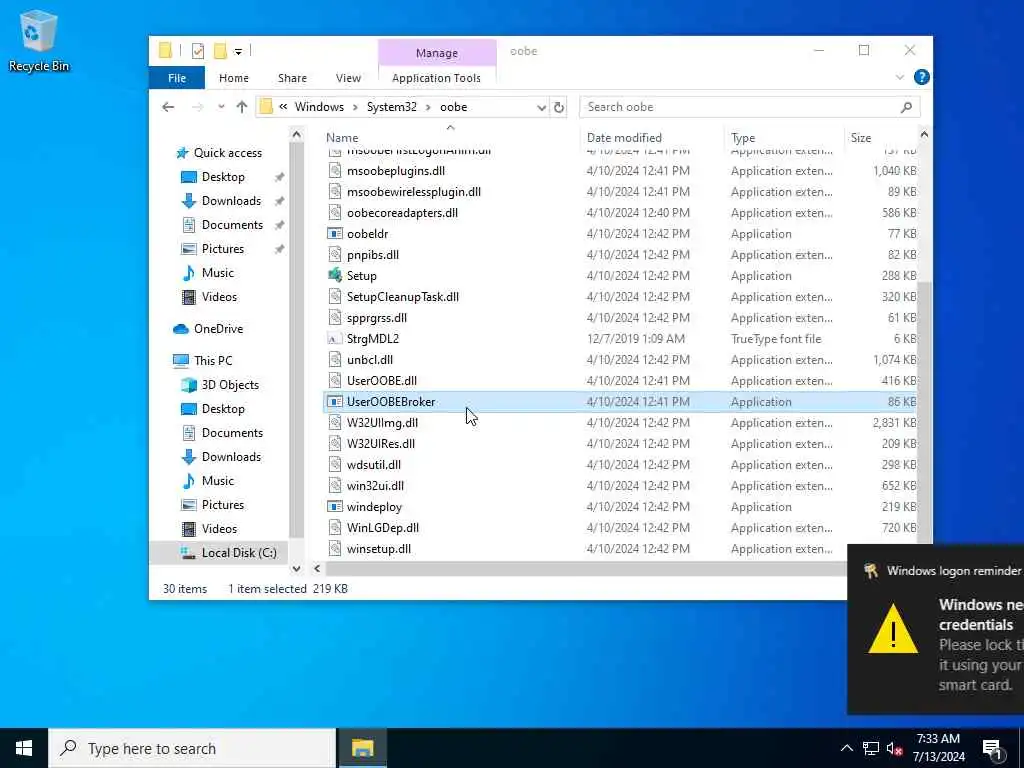This screenshot has width=1024, height=768.
Task: Click the taskbar search box
Action: pyautogui.click(x=192, y=748)
